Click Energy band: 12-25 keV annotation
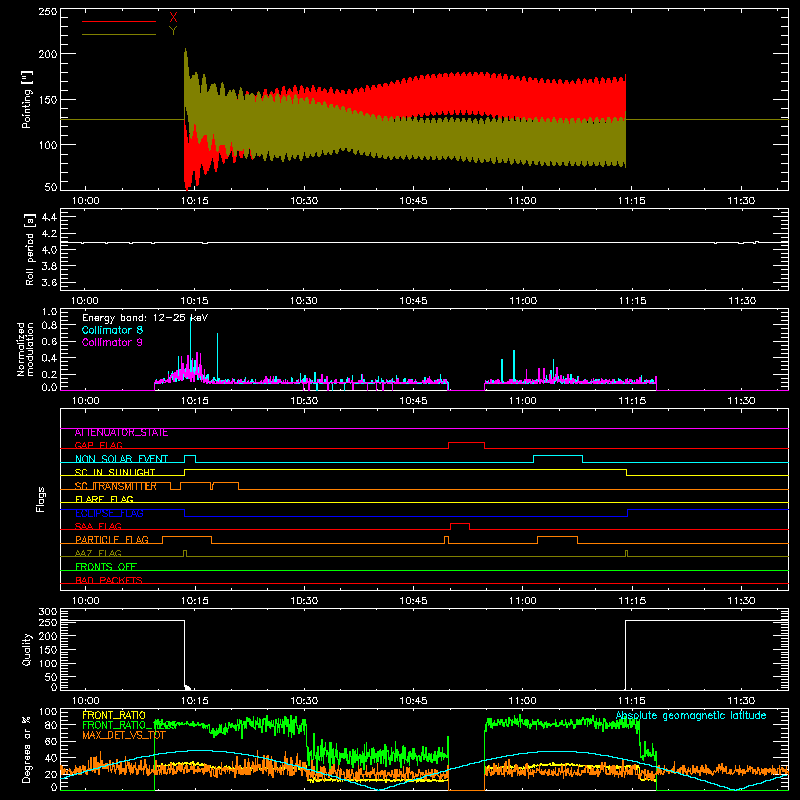The height and width of the screenshot is (800, 800). (x=145, y=318)
